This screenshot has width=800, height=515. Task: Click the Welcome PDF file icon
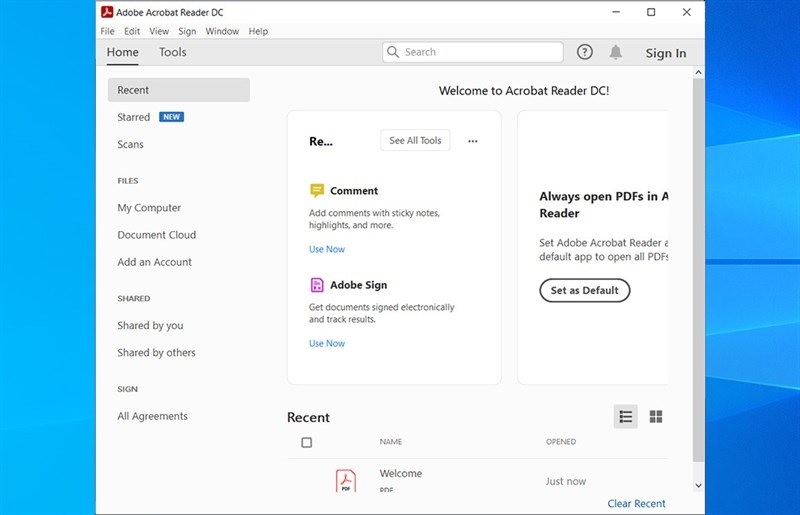tap(345, 481)
